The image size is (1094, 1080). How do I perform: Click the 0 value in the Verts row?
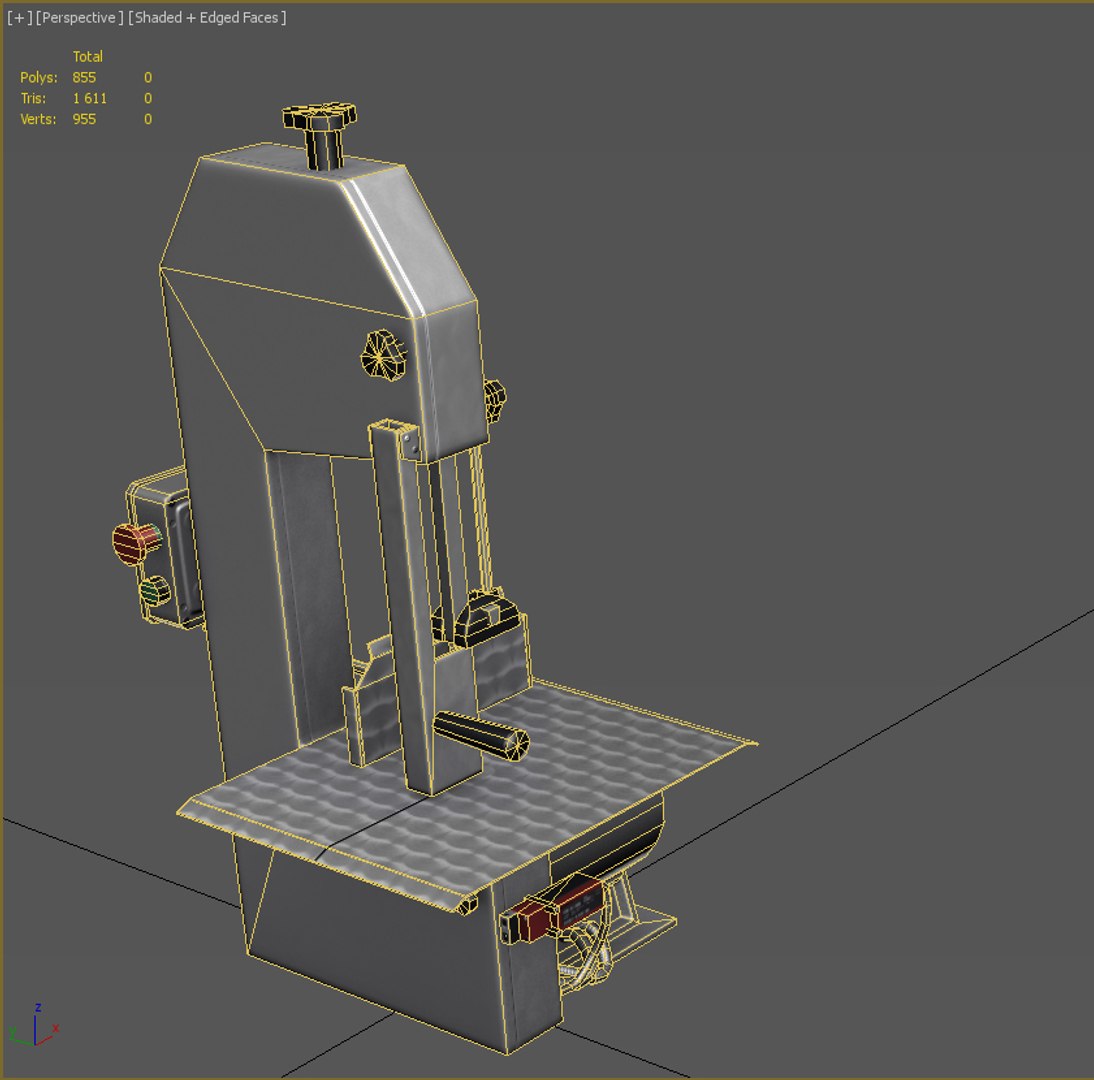148,119
